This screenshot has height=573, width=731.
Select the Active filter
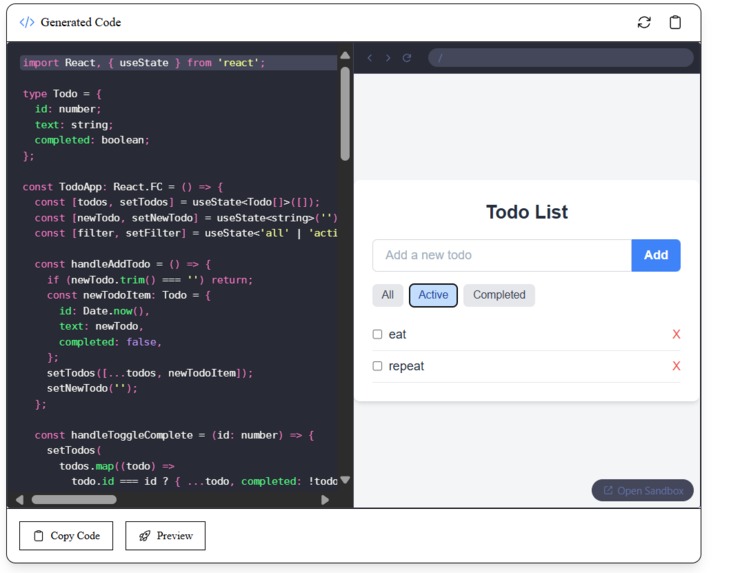click(433, 295)
